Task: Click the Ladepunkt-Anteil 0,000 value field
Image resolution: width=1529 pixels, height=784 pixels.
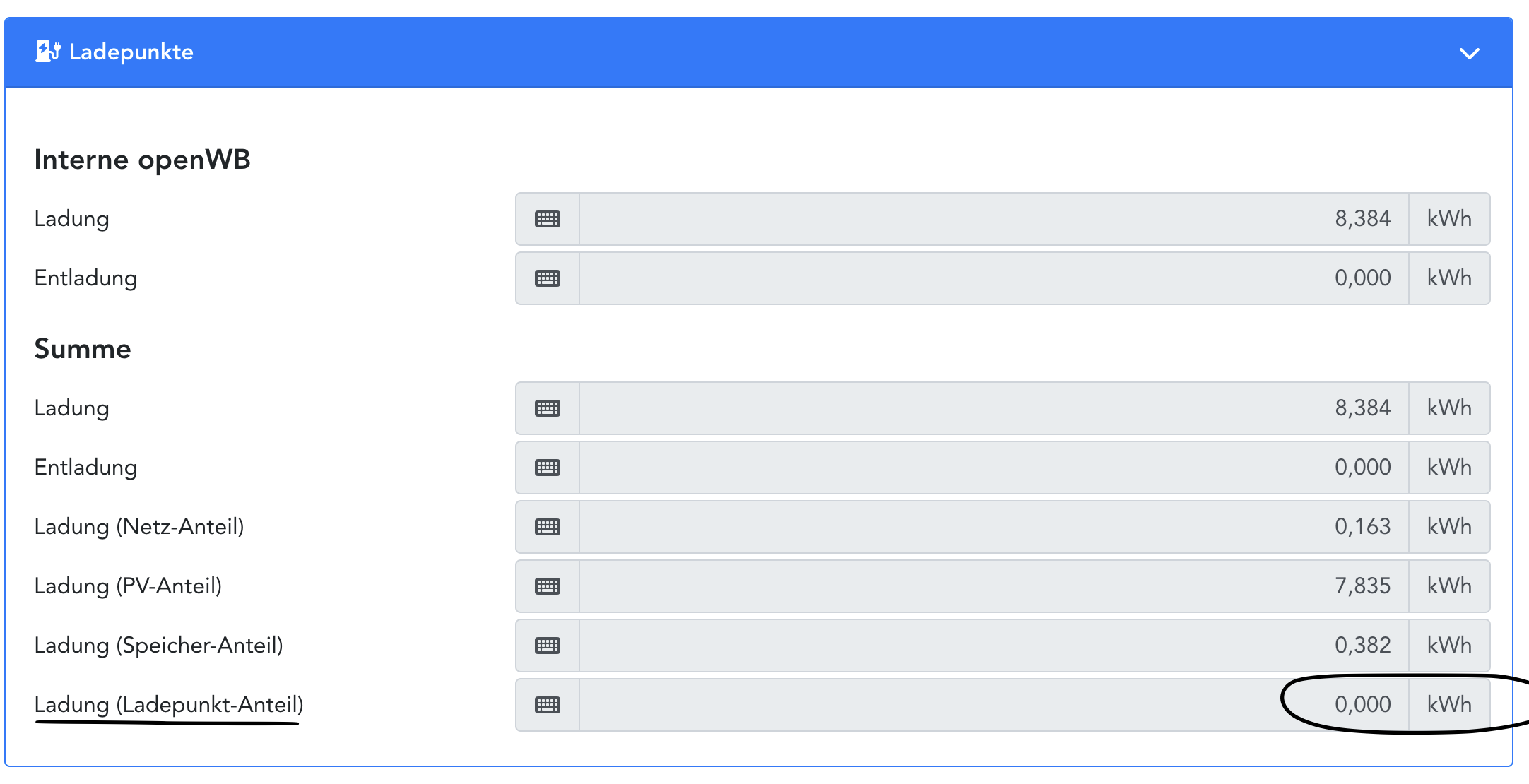Action: coord(993,705)
